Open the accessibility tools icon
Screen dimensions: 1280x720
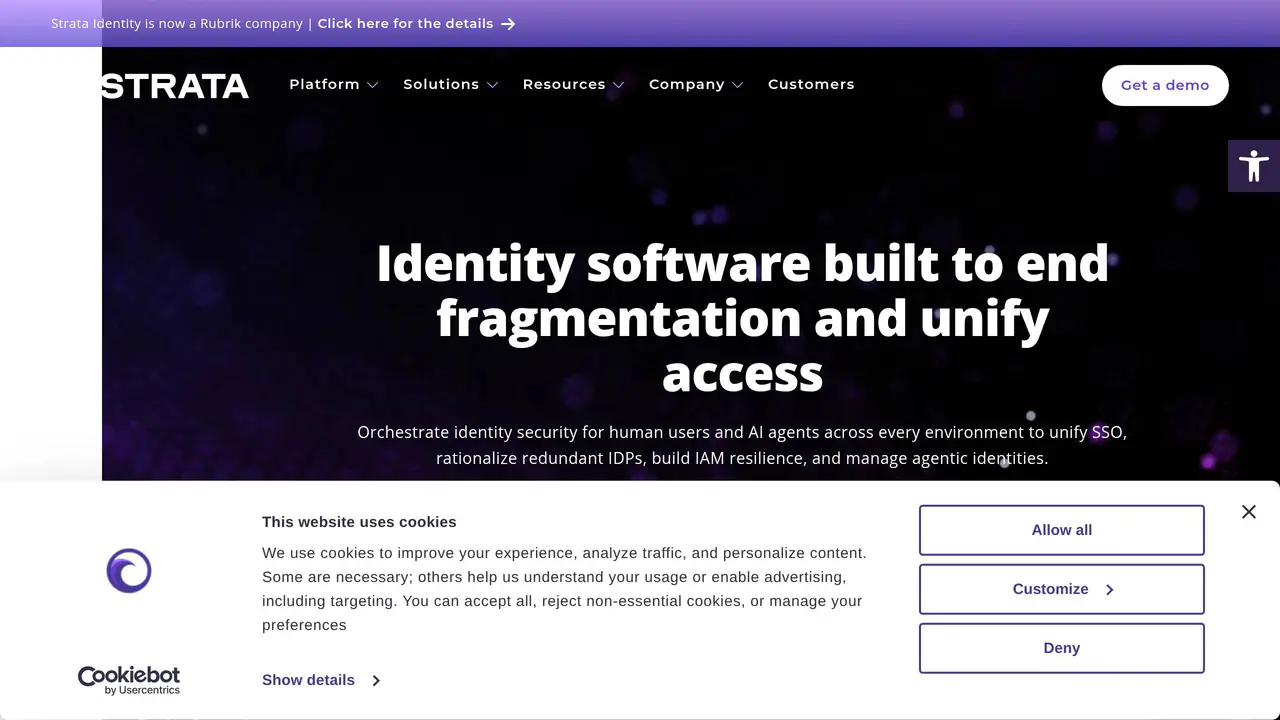click(x=1254, y=166)
